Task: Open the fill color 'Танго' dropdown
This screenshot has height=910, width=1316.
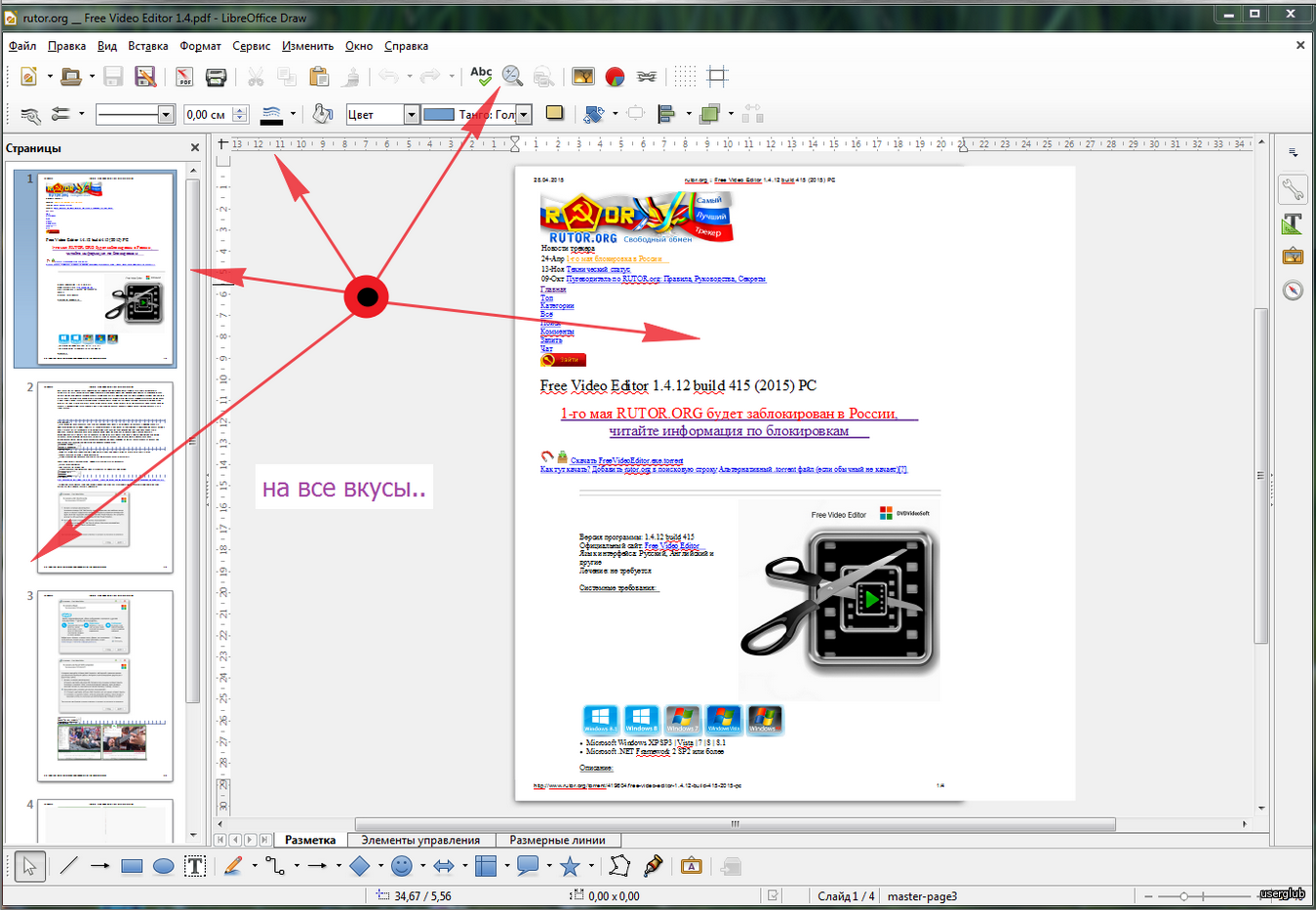Action: coord(524,114)
